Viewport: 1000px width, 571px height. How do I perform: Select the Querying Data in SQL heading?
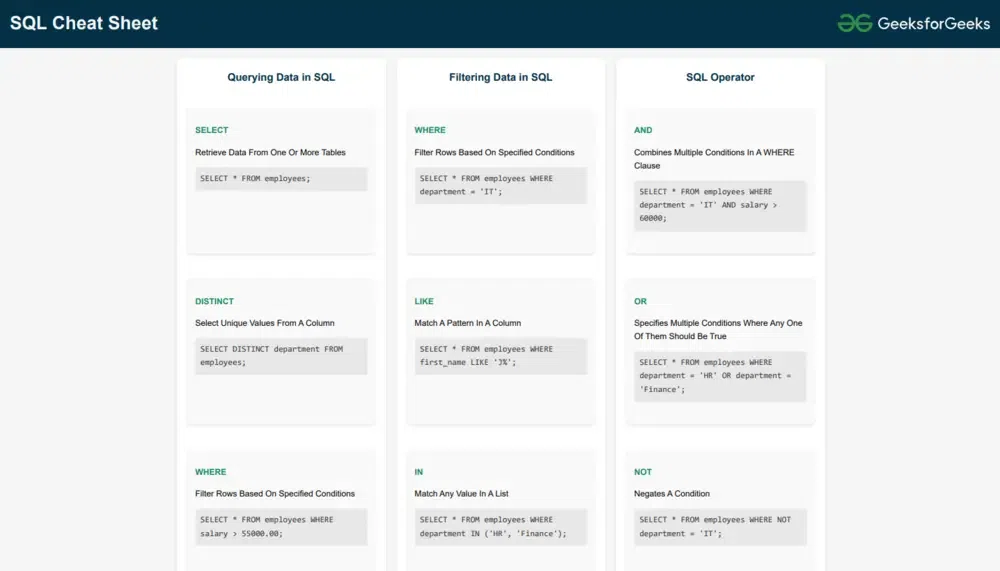click(x=281, y=77)
